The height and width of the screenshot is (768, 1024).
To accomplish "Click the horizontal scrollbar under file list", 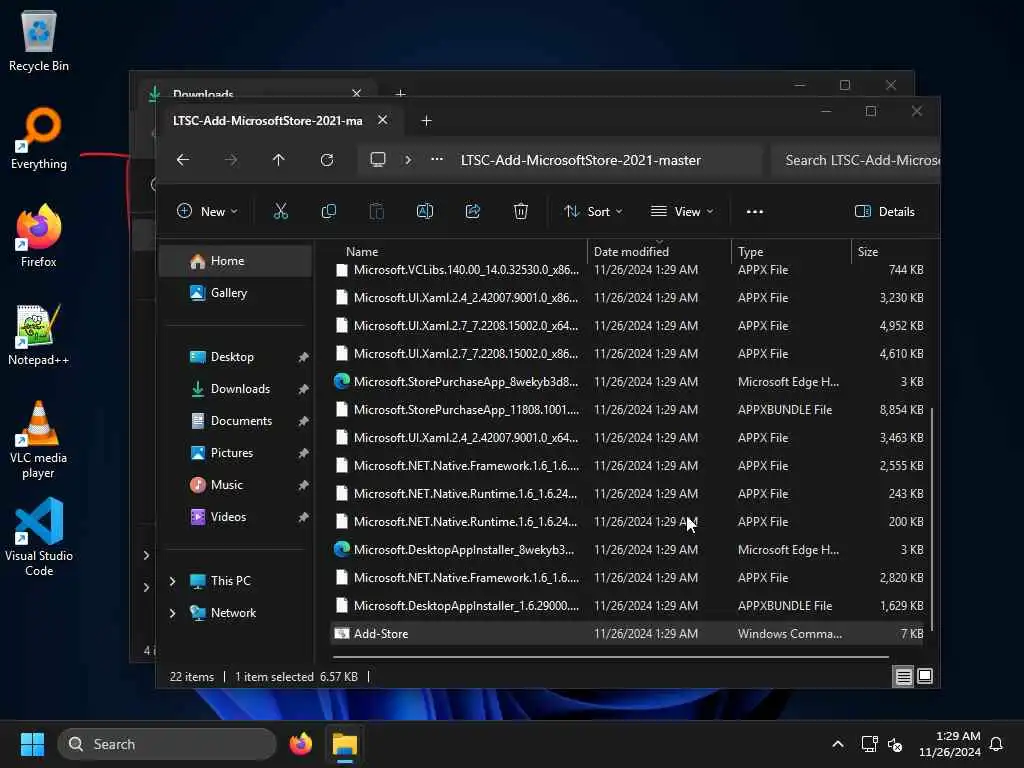I will tap(611, 656).
